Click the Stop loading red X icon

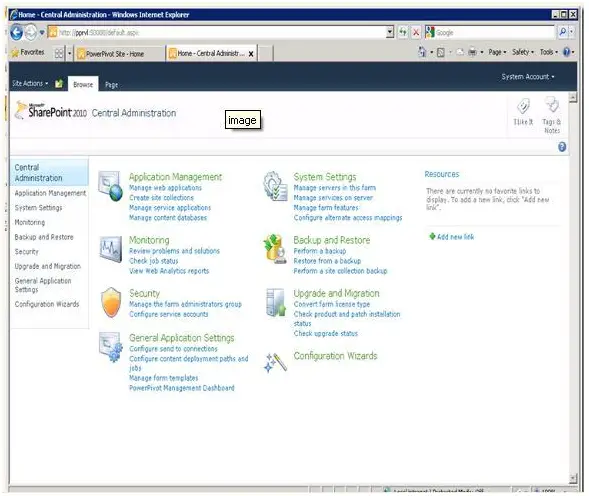(x=416, y=33)
